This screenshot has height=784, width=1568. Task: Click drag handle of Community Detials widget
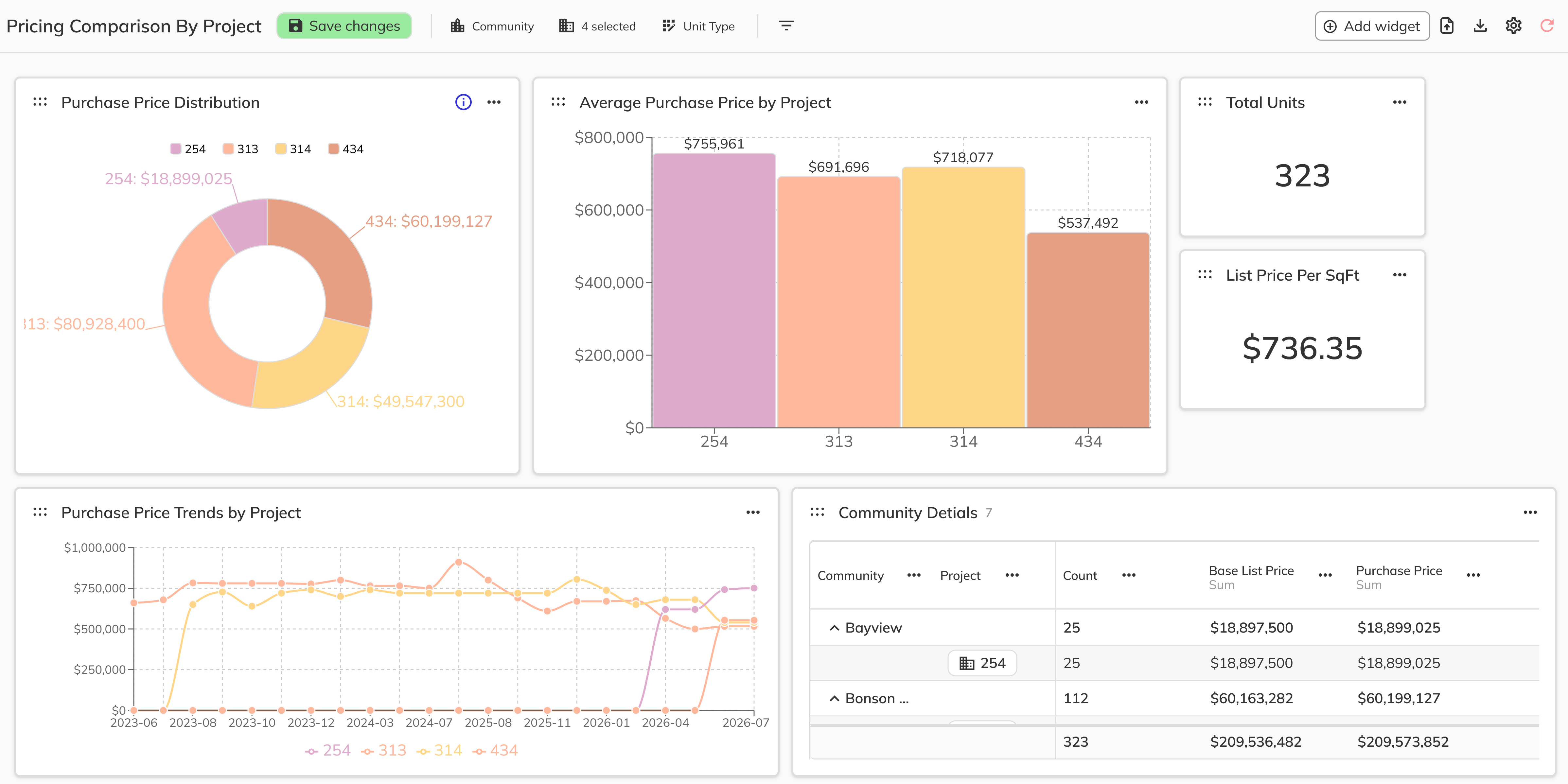point(818,513)
